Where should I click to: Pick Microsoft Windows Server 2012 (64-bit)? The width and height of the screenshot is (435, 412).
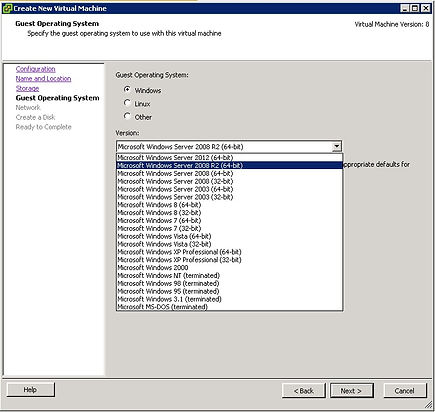pos(229,157)
